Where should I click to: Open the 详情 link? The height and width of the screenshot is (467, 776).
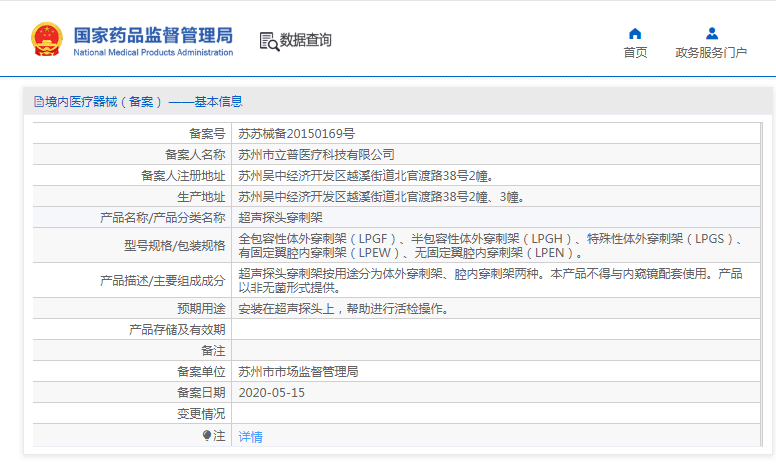250,437
